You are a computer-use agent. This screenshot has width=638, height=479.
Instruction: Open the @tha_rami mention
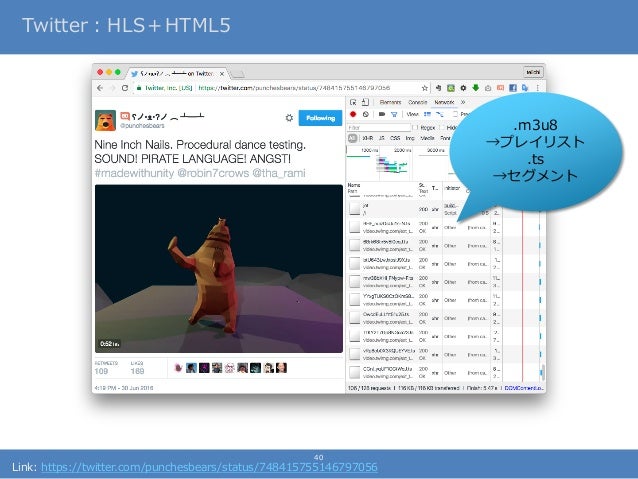point(279,173)
